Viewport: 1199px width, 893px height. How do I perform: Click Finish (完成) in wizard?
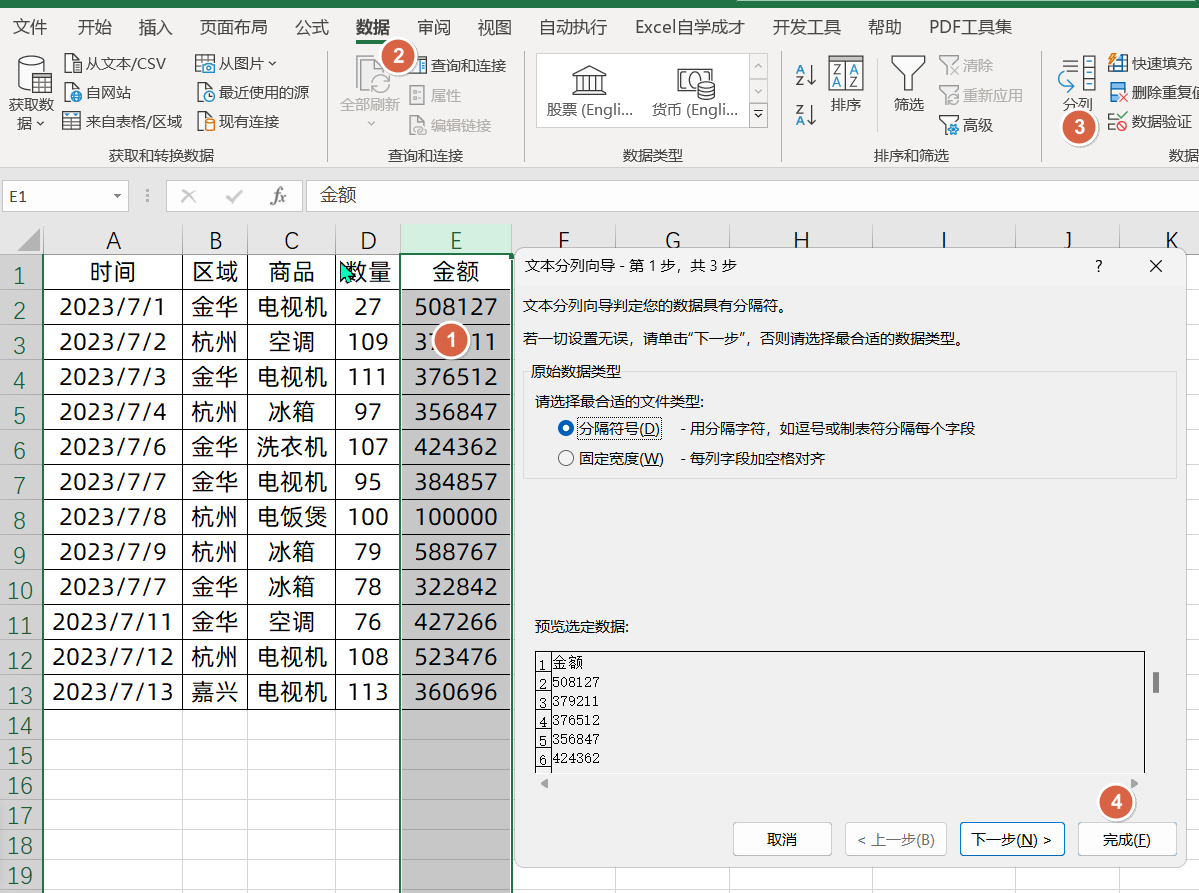click(1126, 839)
